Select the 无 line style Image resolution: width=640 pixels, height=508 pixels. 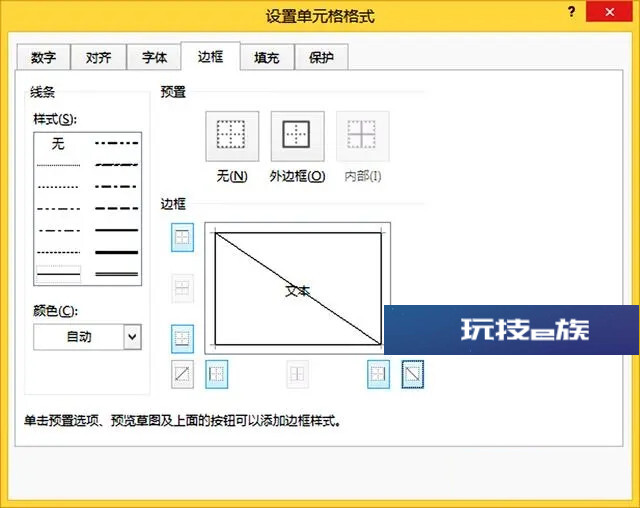pos(58,143)
